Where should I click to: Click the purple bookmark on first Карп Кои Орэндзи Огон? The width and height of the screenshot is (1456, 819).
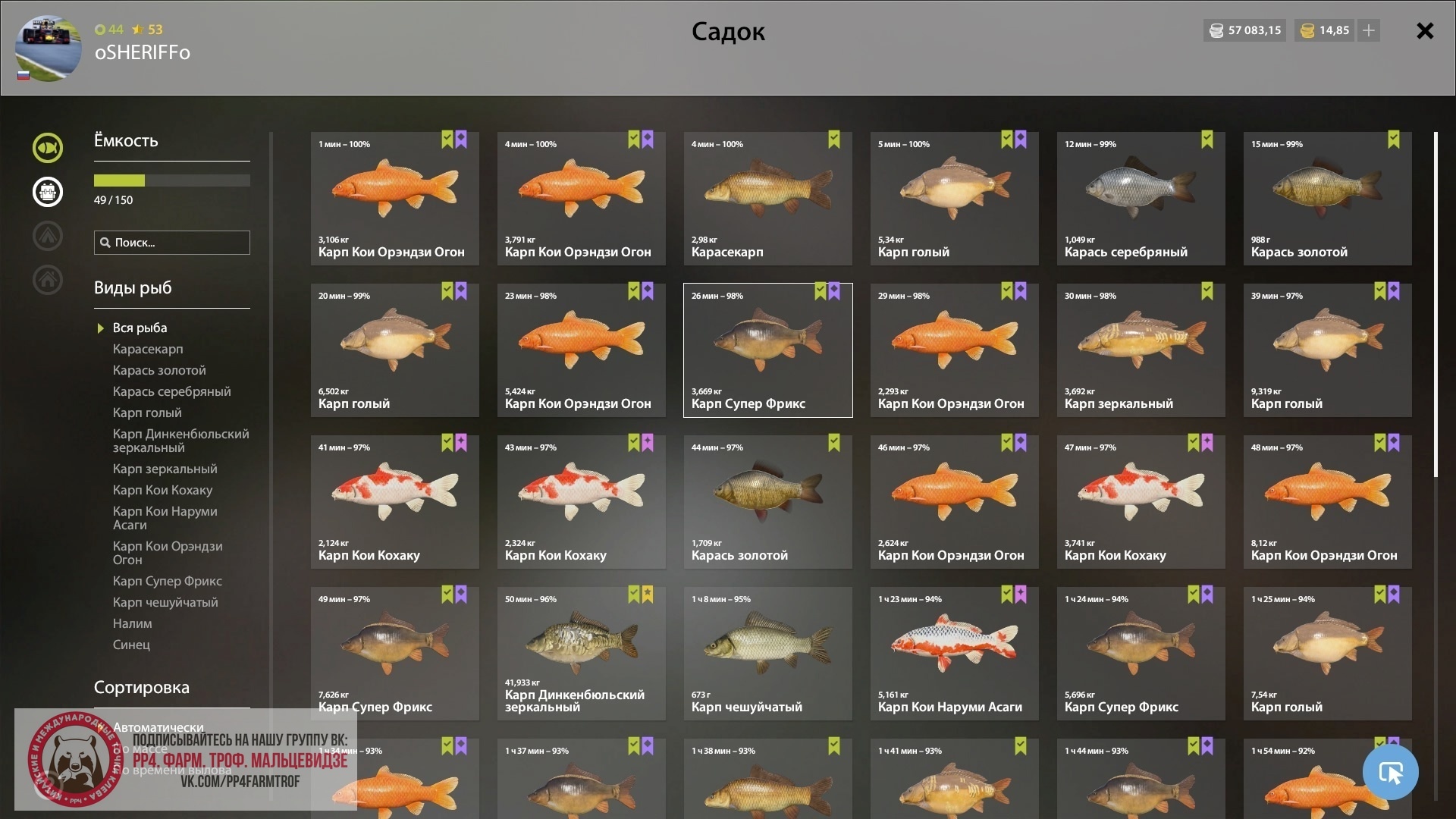click(x=461, y=140)
